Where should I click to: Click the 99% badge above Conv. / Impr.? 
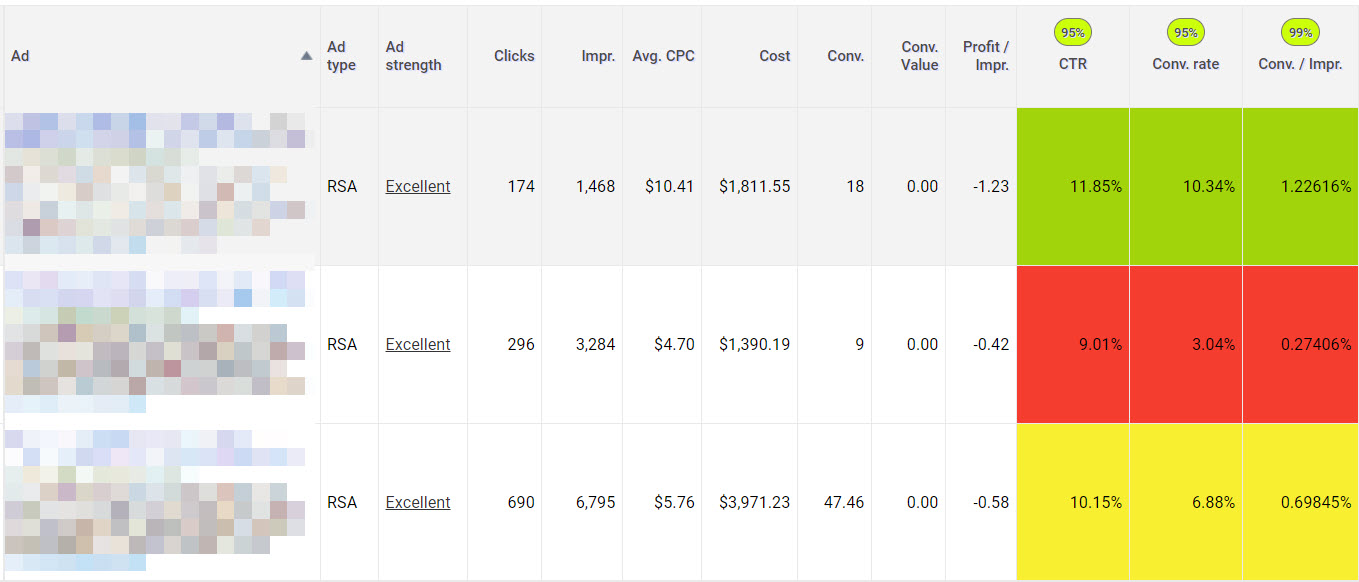tap(1300, 33)
